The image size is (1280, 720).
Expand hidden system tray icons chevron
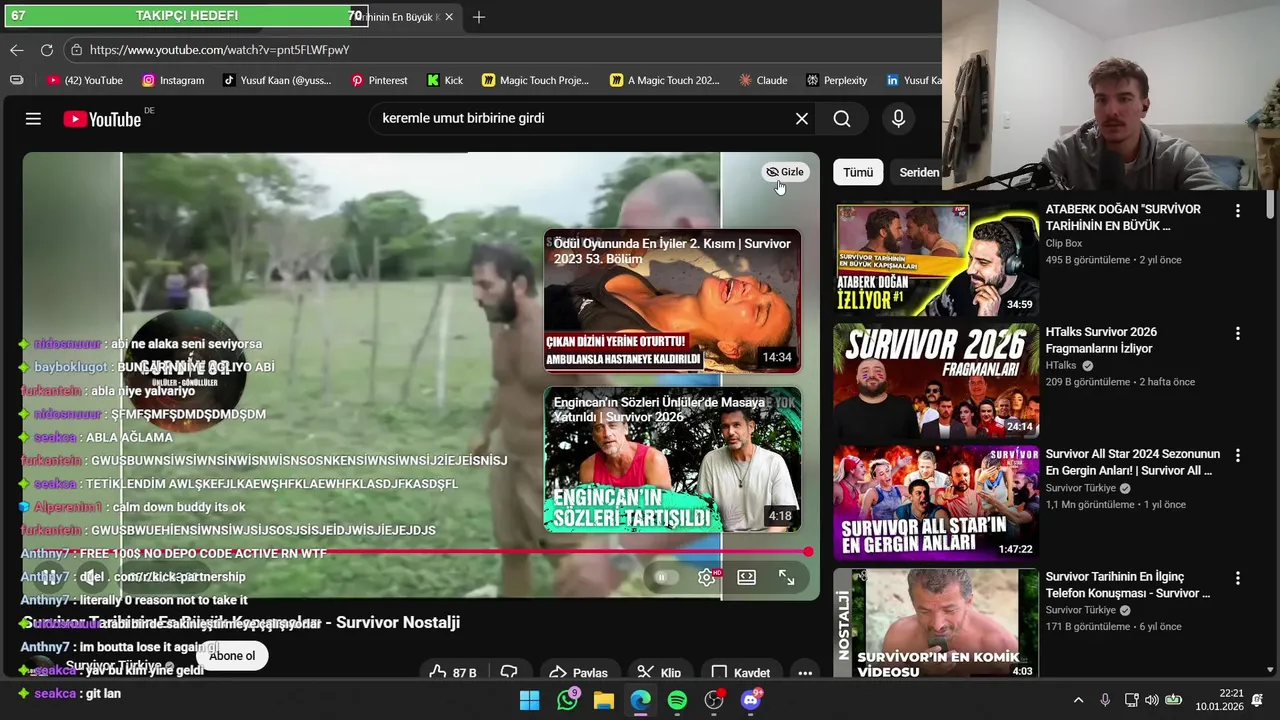tap(1078, 700)
